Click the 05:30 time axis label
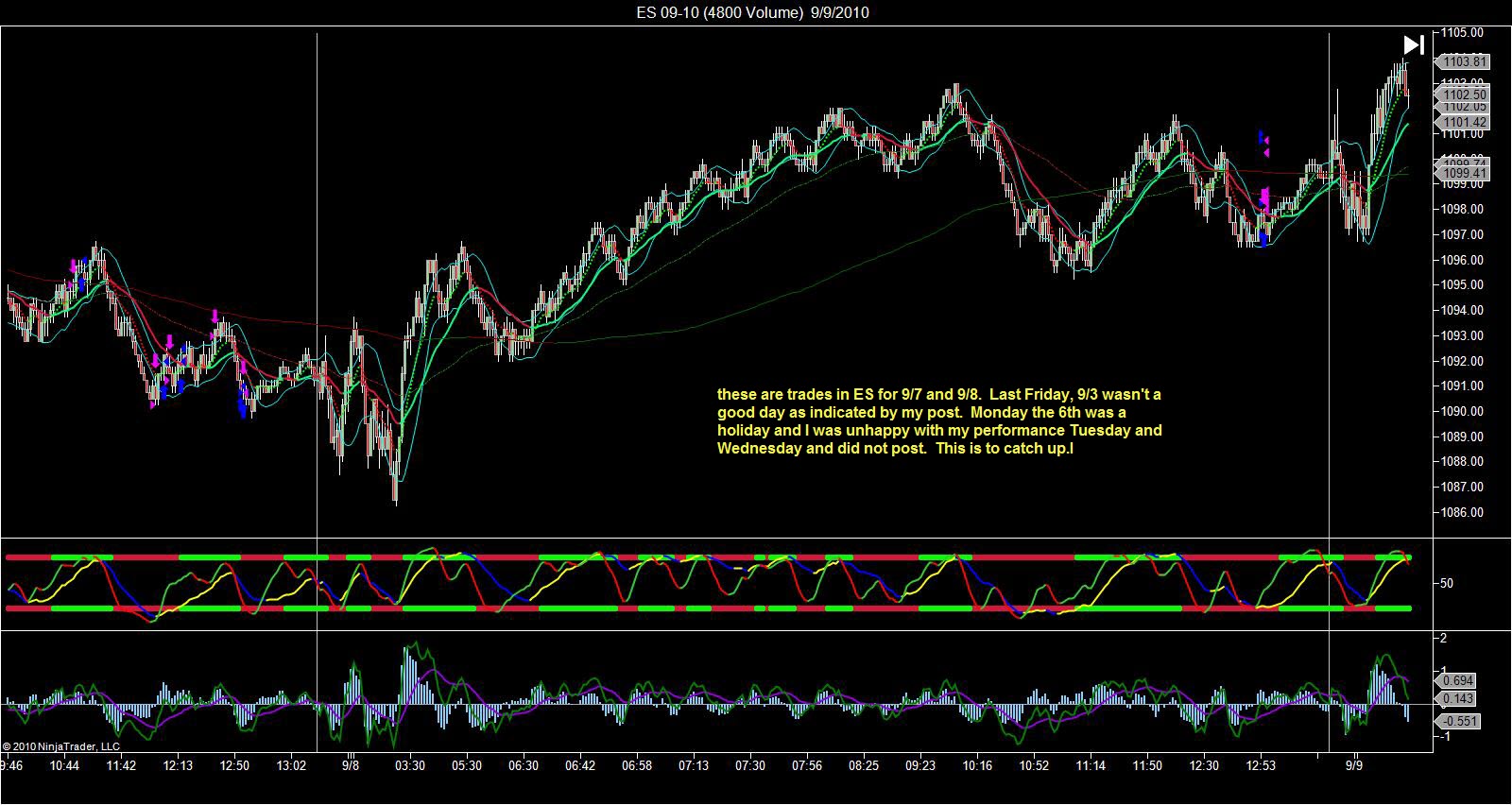This screenshot has height=805, width=1512. pyautogui.click(x=467, y=765)
